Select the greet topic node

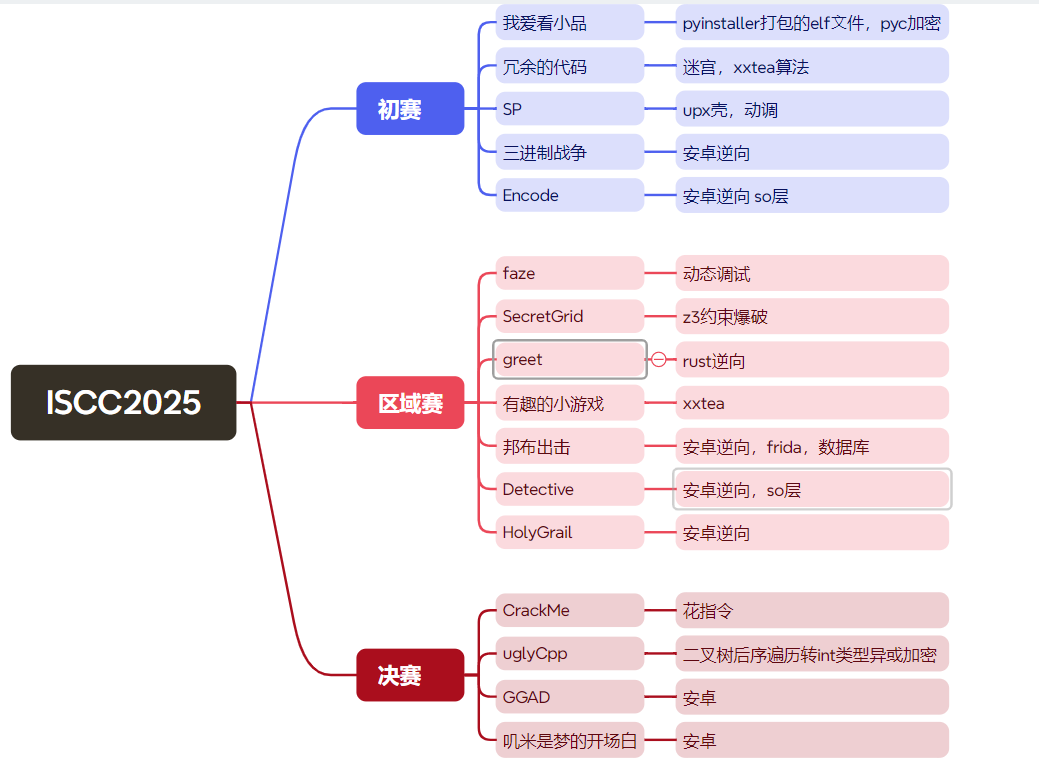[x=568, y=359]
